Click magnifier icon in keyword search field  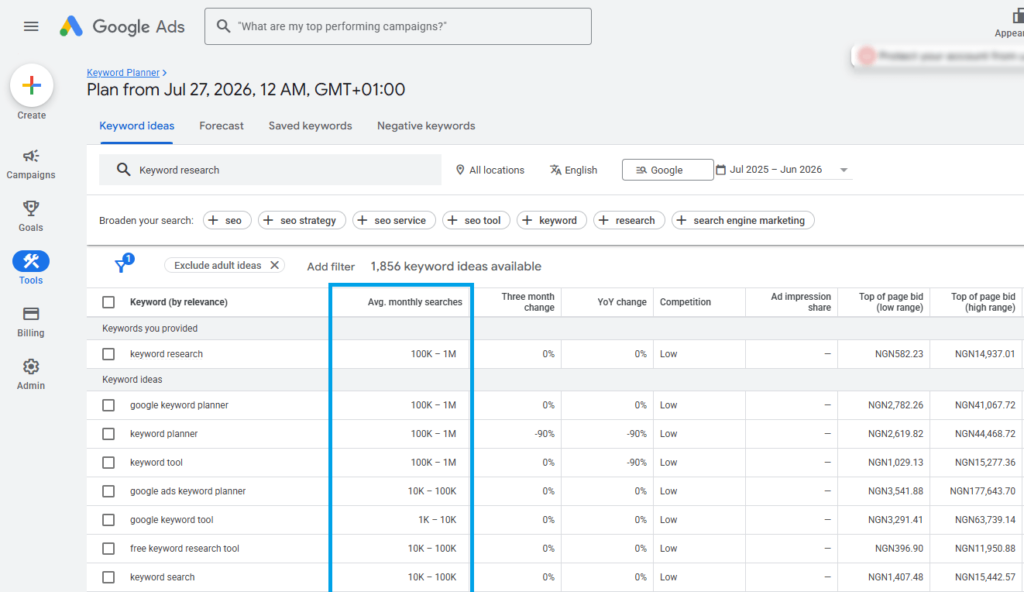point(123,170)
